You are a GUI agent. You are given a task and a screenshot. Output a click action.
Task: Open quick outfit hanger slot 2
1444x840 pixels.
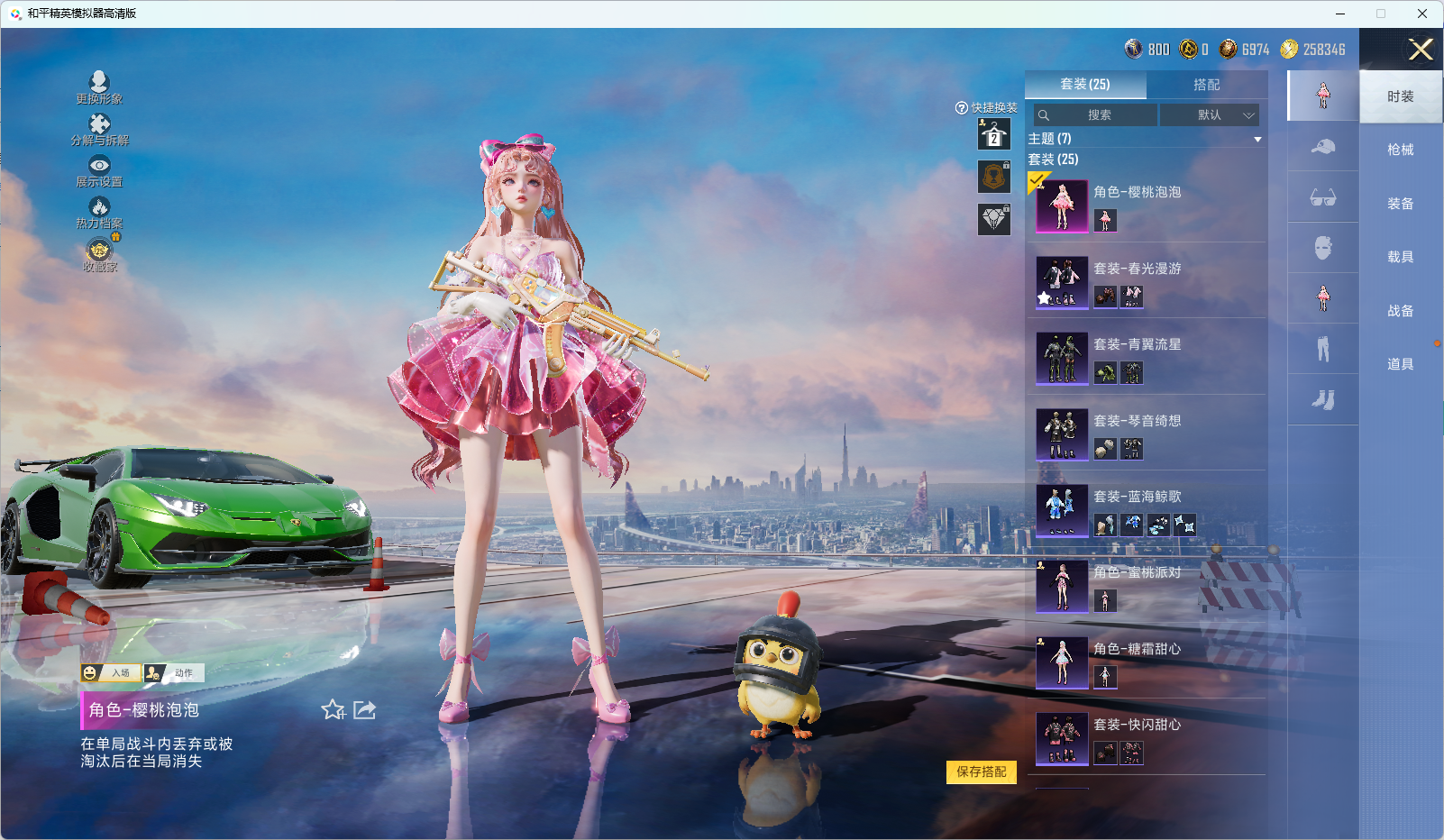(993, 135)
